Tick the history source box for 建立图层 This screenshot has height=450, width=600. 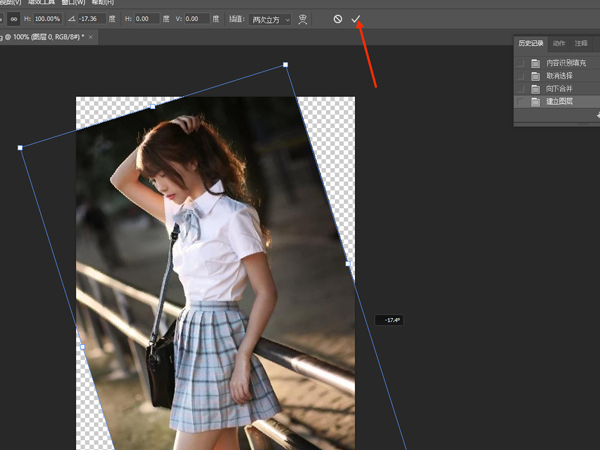tap(520, 102)
